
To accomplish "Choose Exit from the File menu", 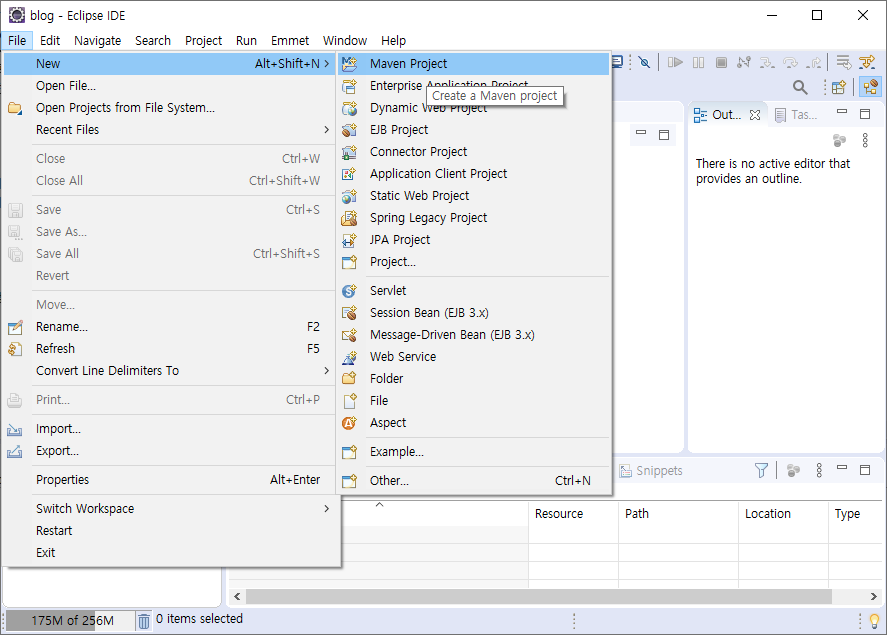I will 170,552.
